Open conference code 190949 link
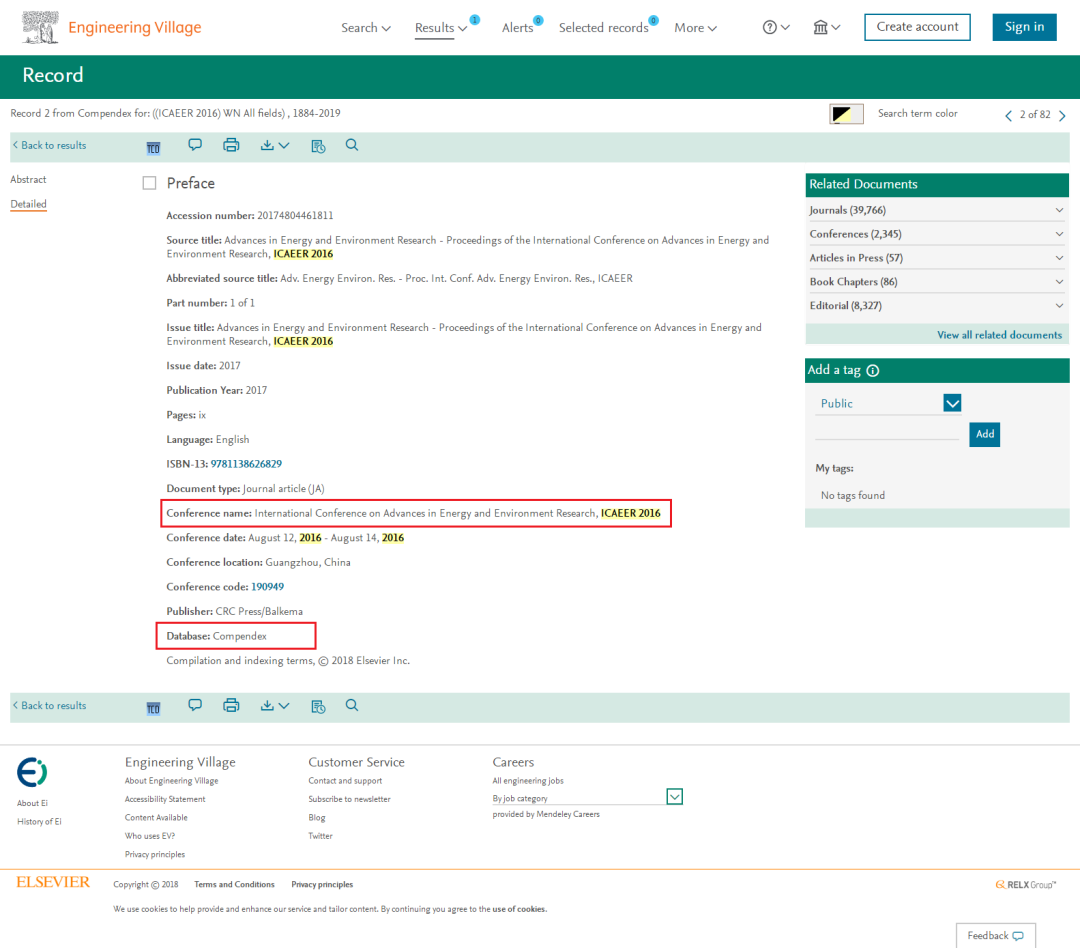Image resolution: width=1080 pixels, height=948 pixels. click(x=267, y=587)
